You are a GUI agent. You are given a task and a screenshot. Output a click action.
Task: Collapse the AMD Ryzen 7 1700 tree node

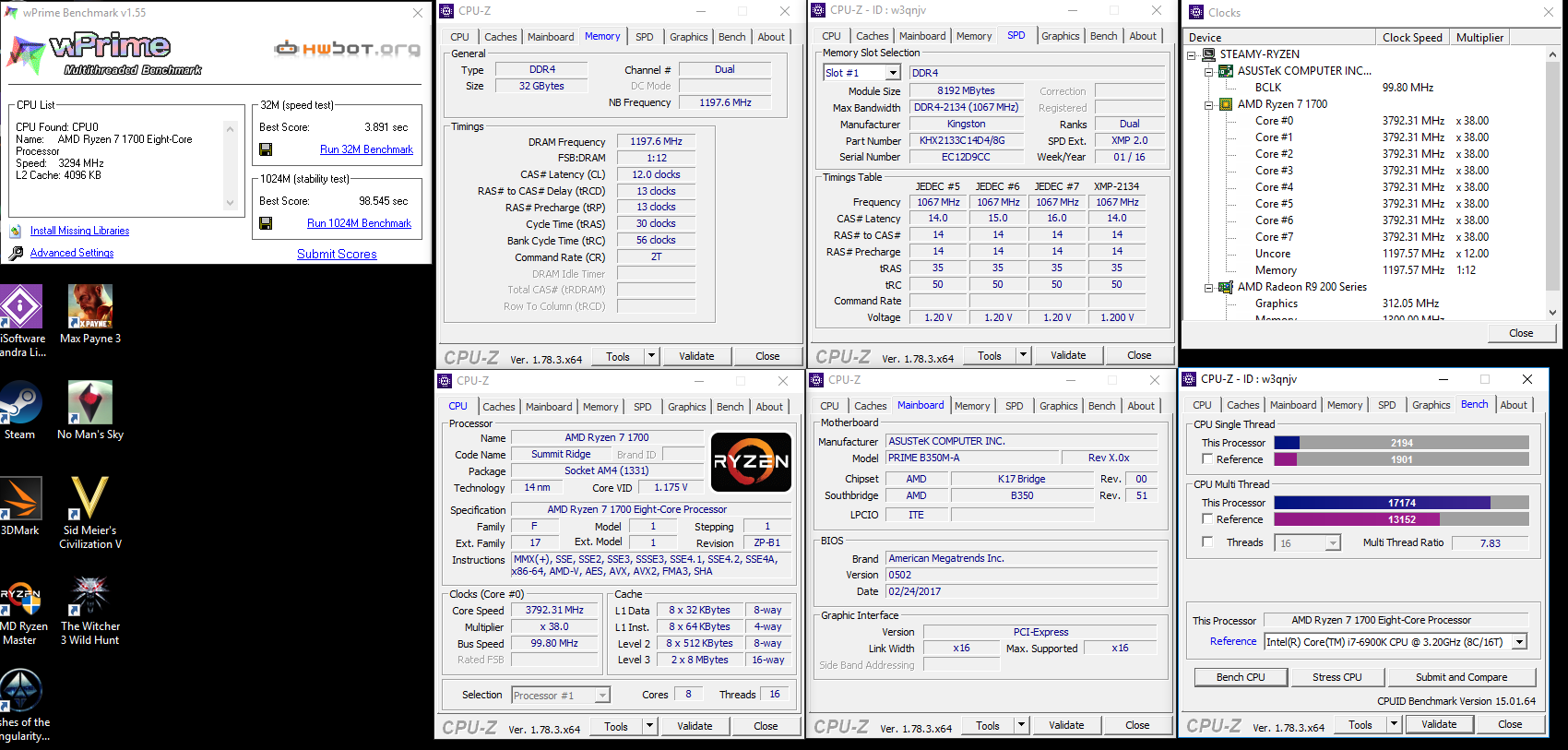coord(1209,104)
